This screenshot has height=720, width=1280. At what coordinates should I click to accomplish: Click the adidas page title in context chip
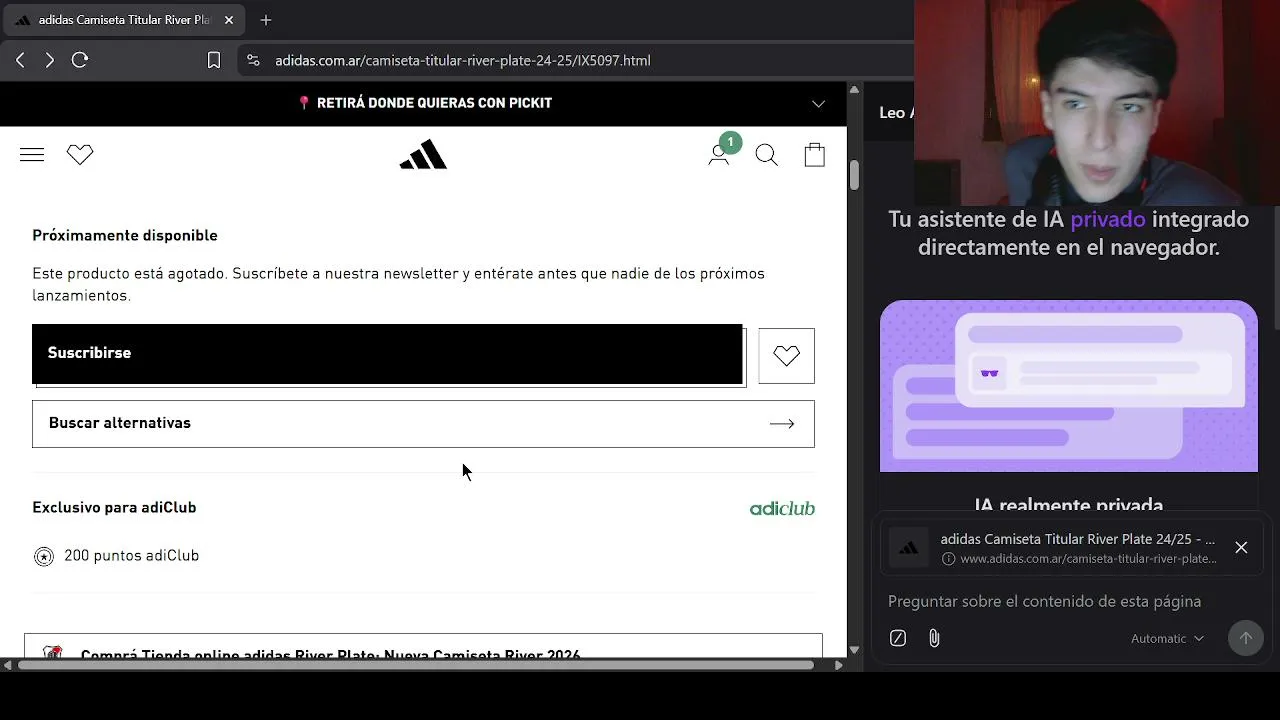pos(1078,539)
